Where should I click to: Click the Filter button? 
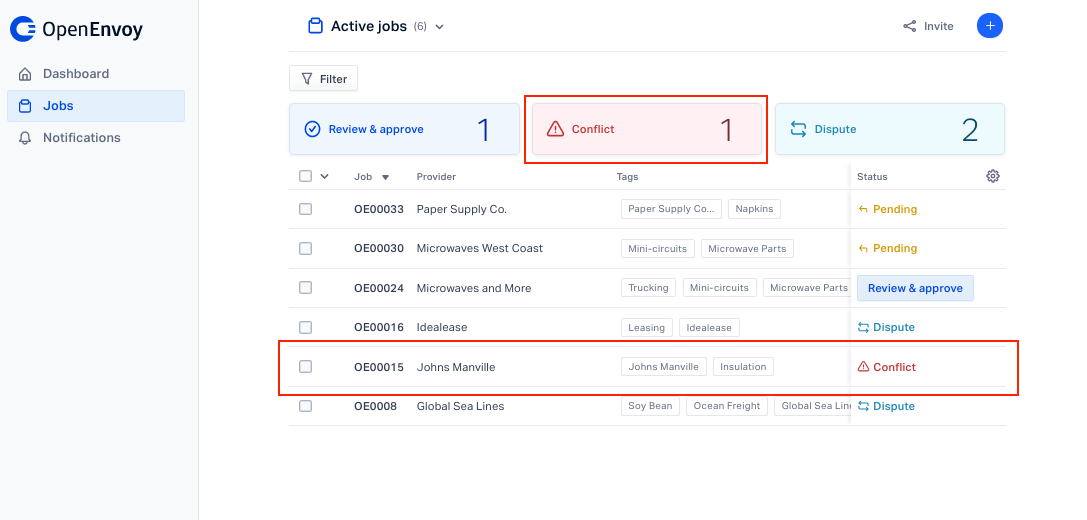[x=323, y=78]
